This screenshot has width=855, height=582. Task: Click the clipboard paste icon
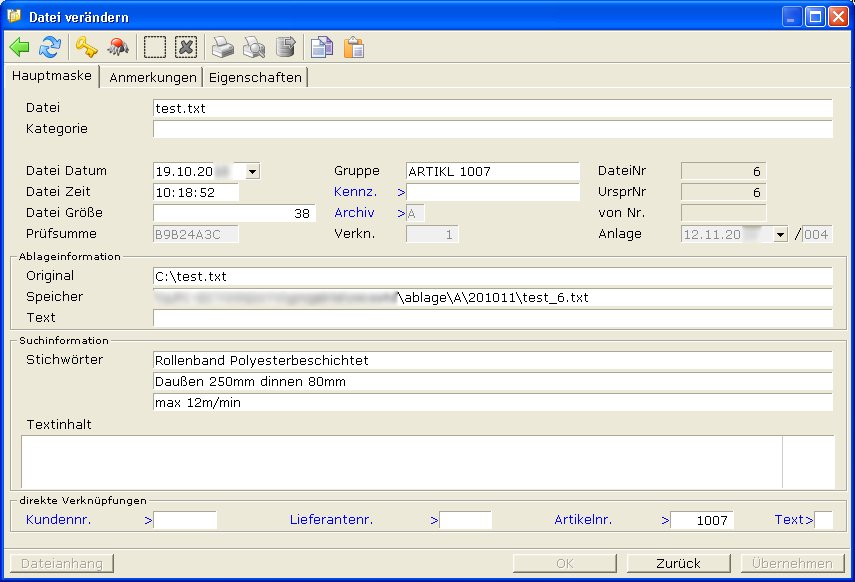(353, 47)
